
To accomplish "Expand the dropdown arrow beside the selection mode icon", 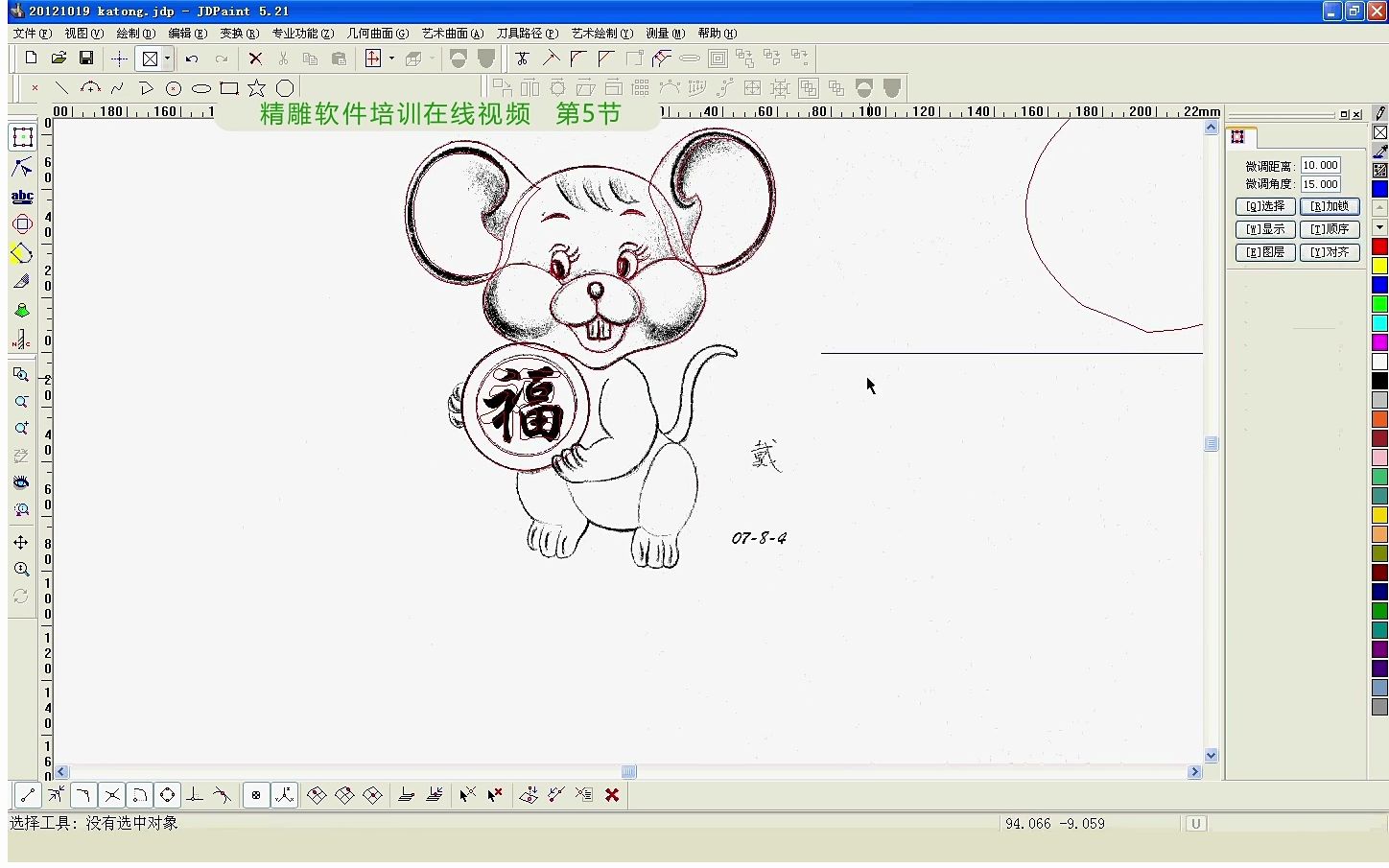I will coord(168,59).
